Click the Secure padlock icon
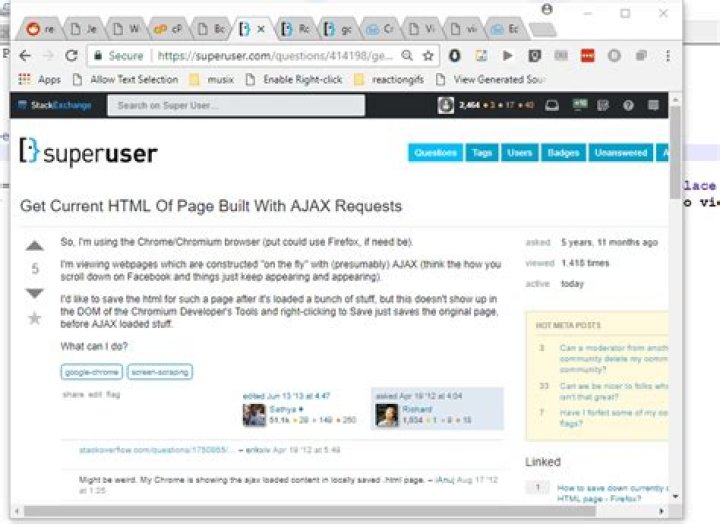720x524 pixels. (x=98, y=56)
